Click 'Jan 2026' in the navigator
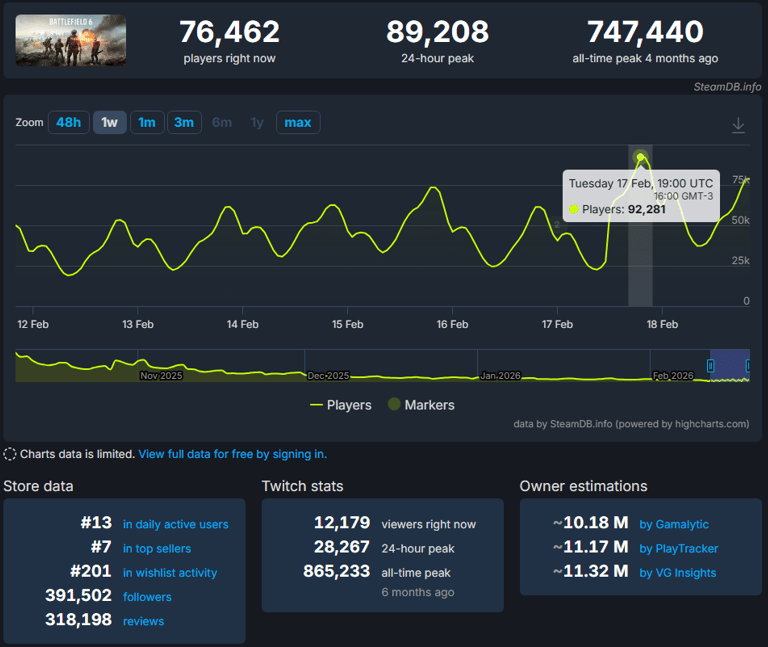768x647 pixels. click(x=500, y=376)
